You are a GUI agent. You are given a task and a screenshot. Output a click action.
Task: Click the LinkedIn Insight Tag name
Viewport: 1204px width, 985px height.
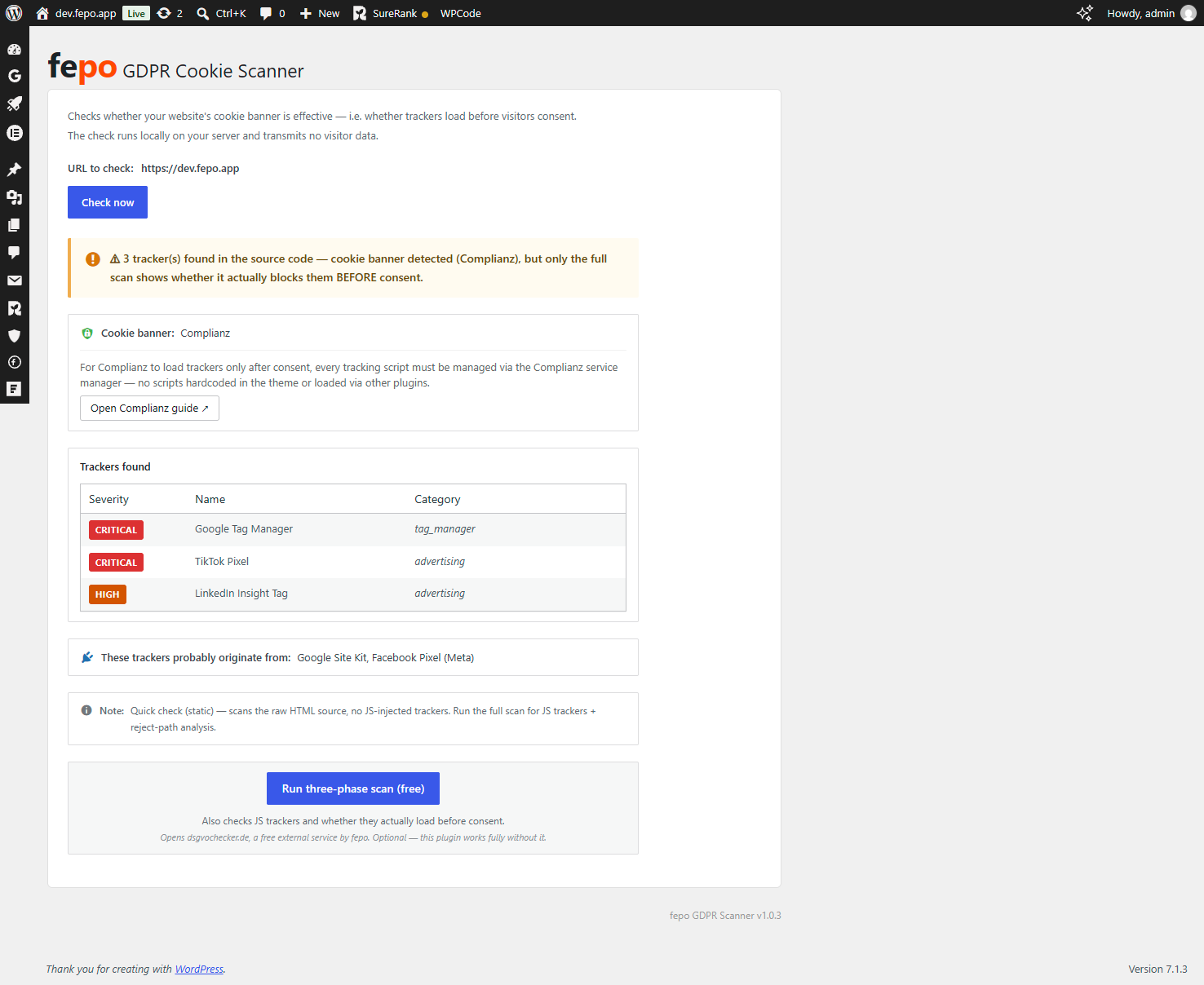click(x=241, y=594)
